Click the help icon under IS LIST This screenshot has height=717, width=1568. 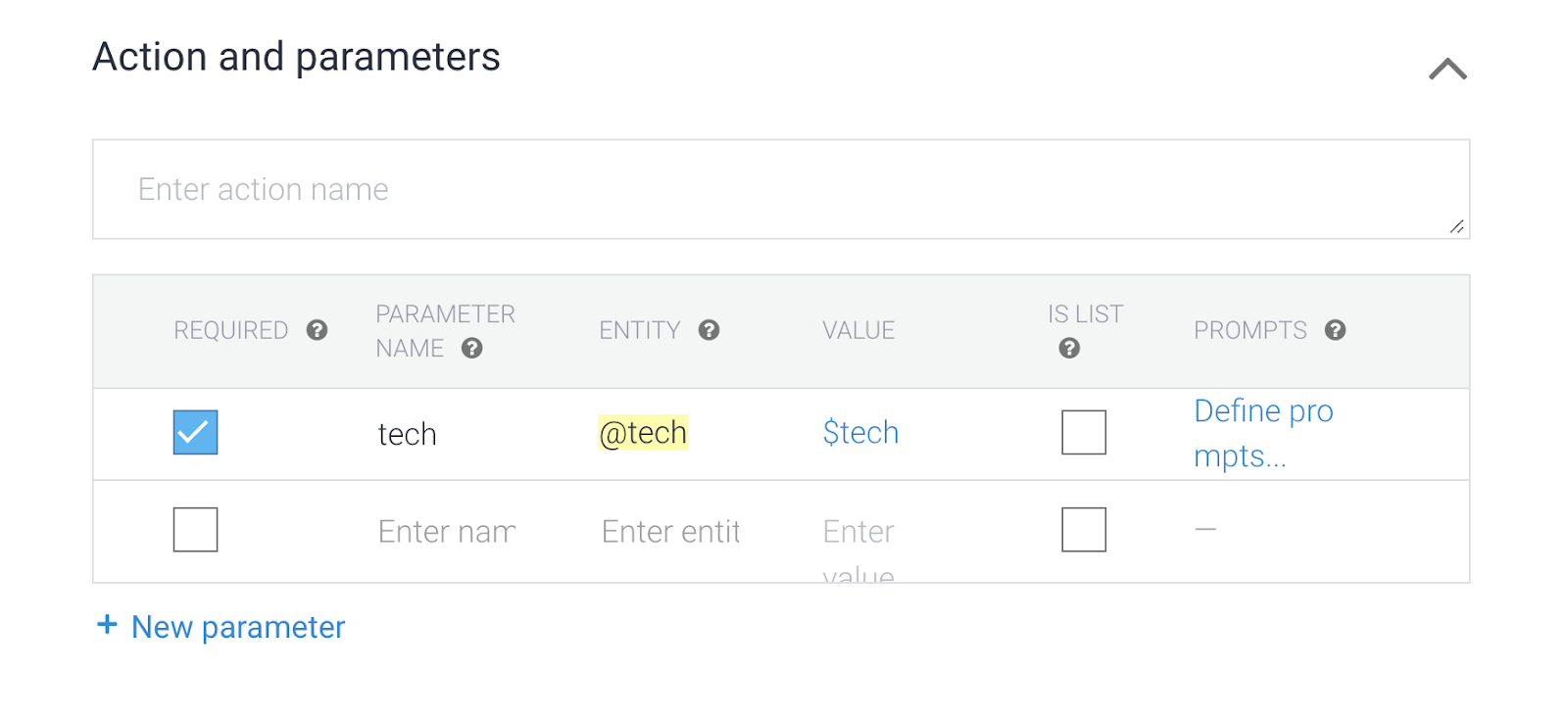[1069, 349]
